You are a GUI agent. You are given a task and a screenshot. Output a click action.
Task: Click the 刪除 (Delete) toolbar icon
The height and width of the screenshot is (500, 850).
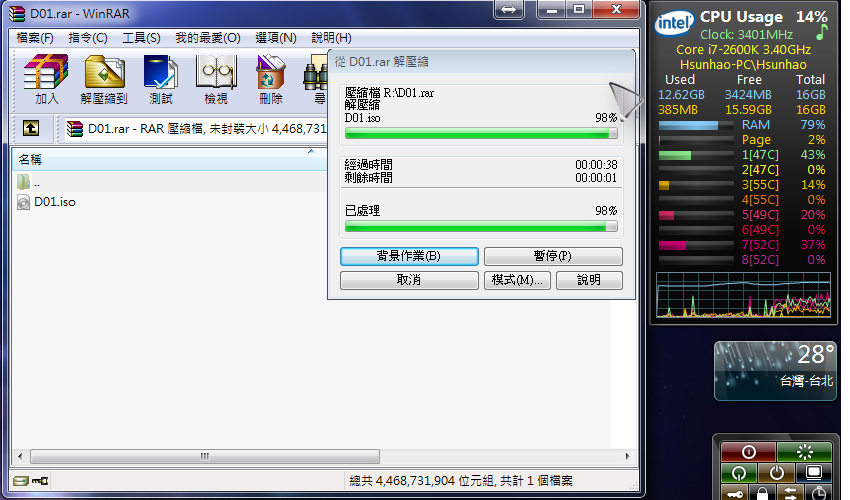(270, 79)
